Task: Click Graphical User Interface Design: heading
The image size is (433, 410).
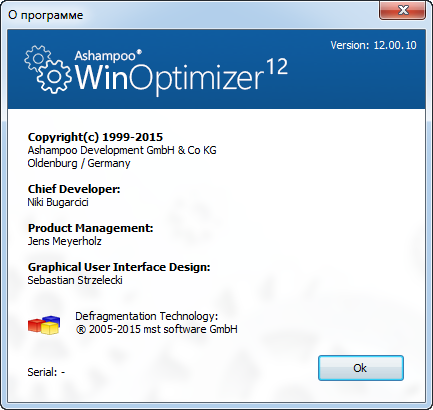Action: (x=119, y=267)
